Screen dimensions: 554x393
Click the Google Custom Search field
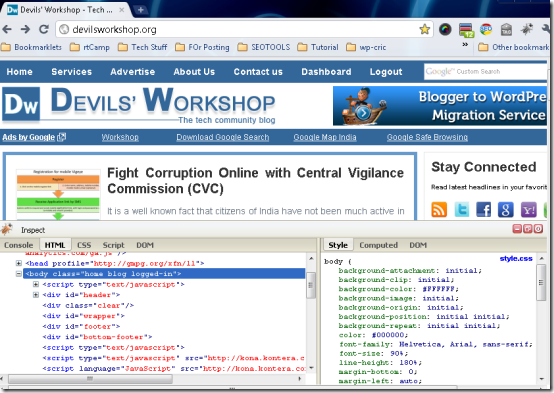tap(486, 72)
